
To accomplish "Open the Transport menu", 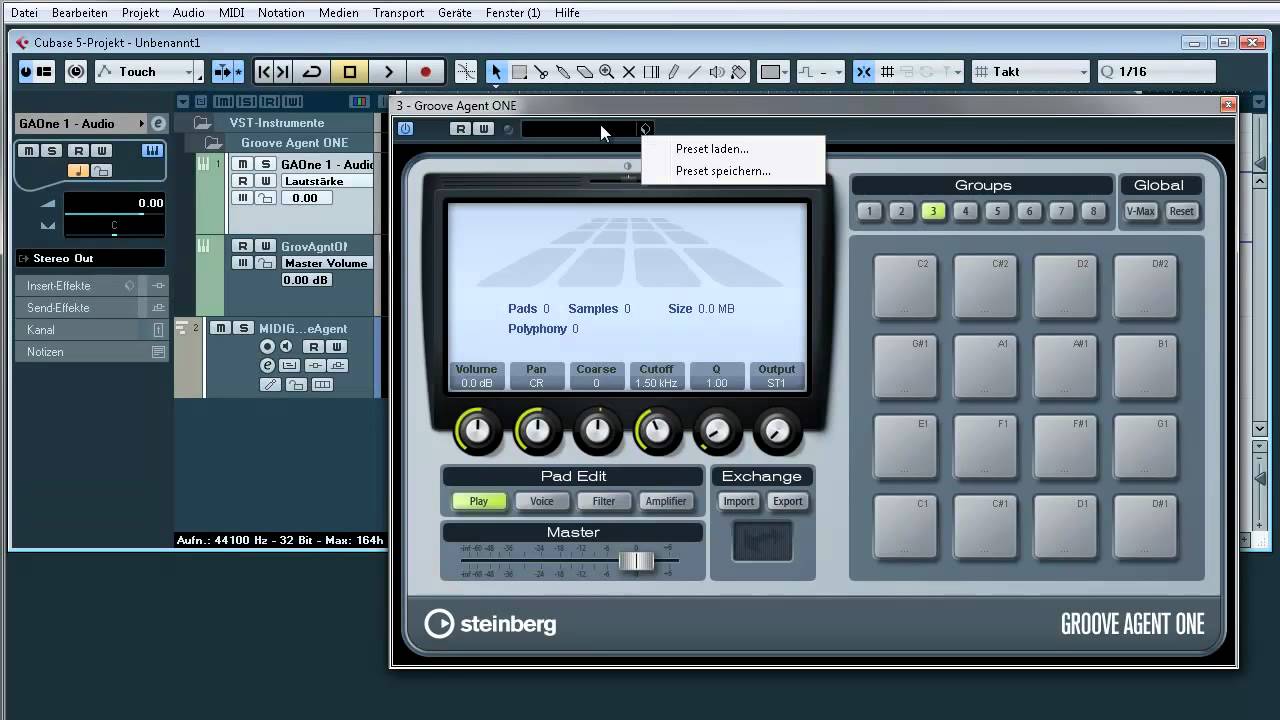I will 398,13.
